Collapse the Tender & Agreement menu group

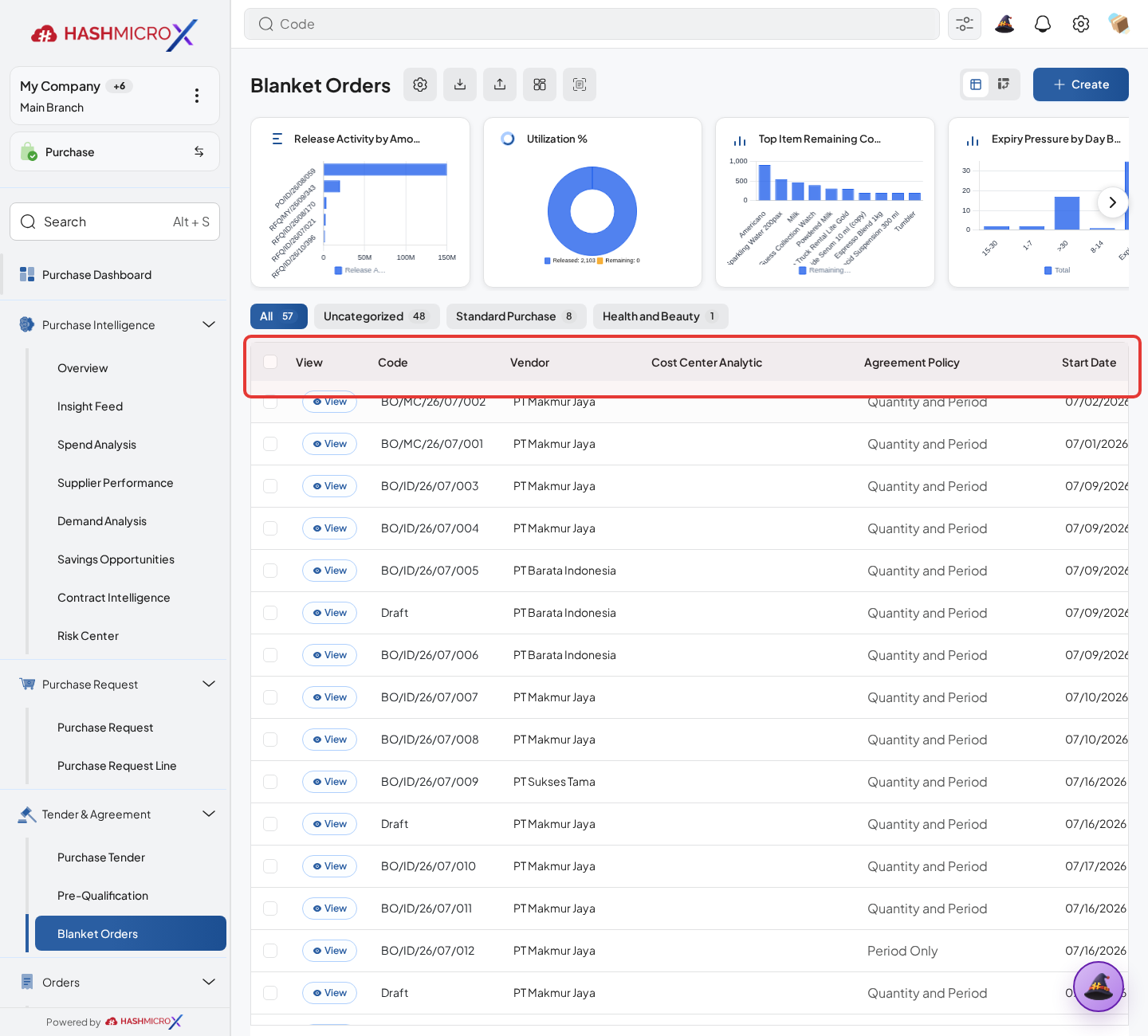[x=209, y=814]
